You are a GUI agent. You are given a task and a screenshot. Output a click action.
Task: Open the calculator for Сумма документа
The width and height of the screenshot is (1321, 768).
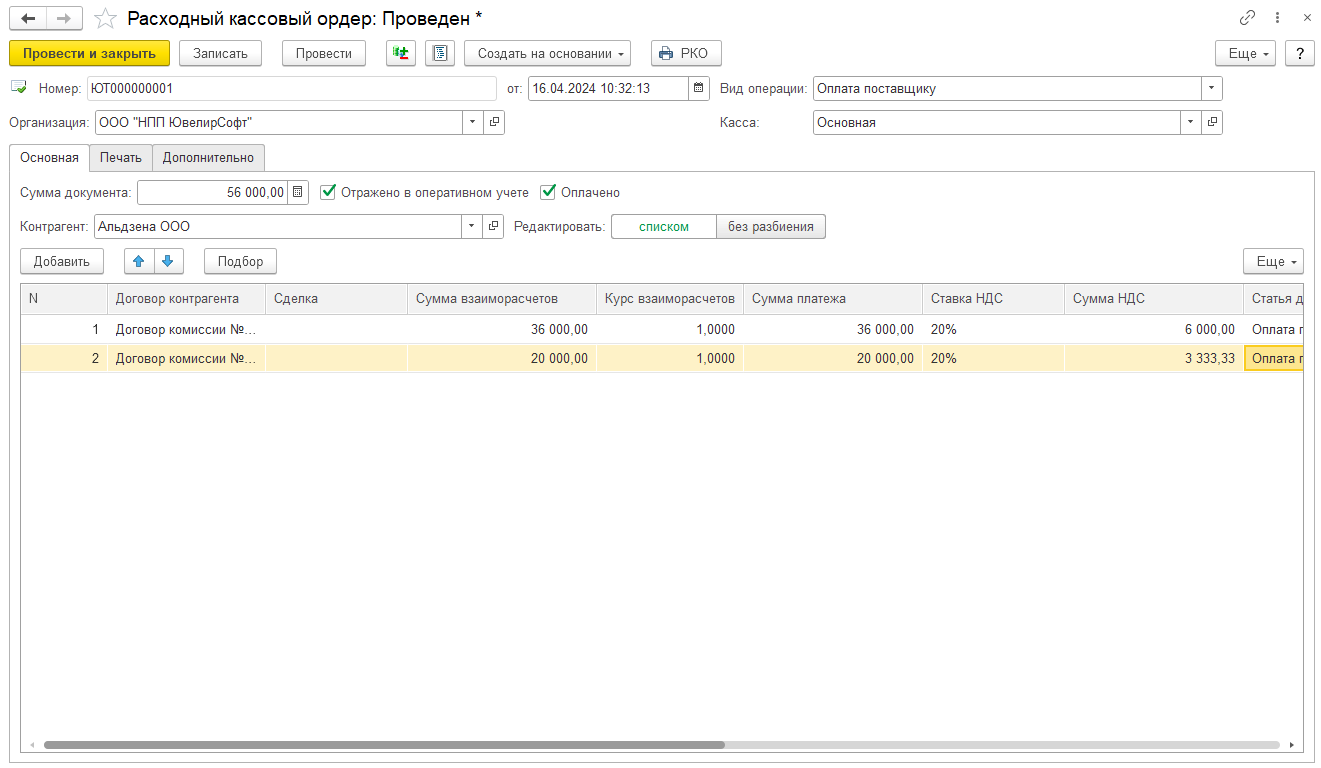(298, 192)
